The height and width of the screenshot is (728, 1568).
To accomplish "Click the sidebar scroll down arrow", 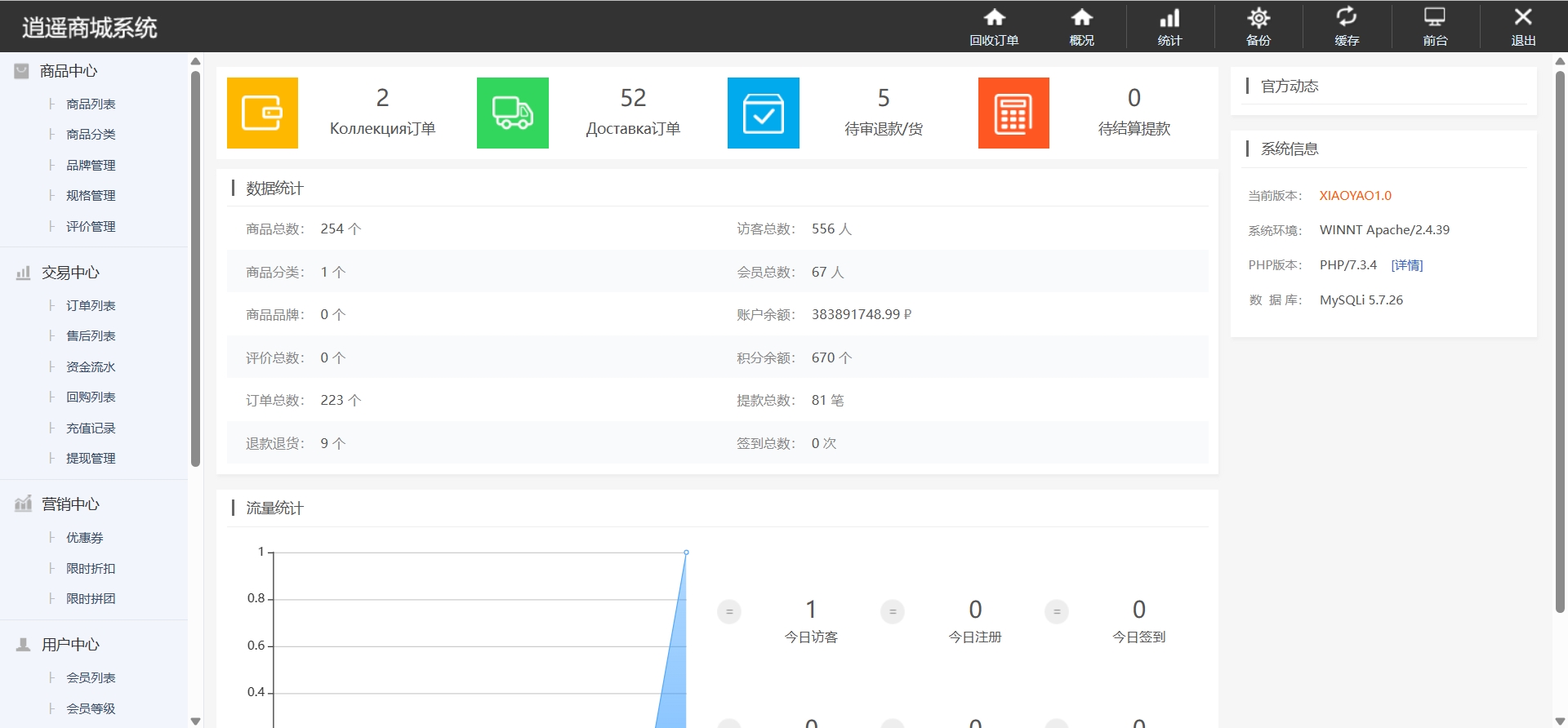I will coord(195,721).
